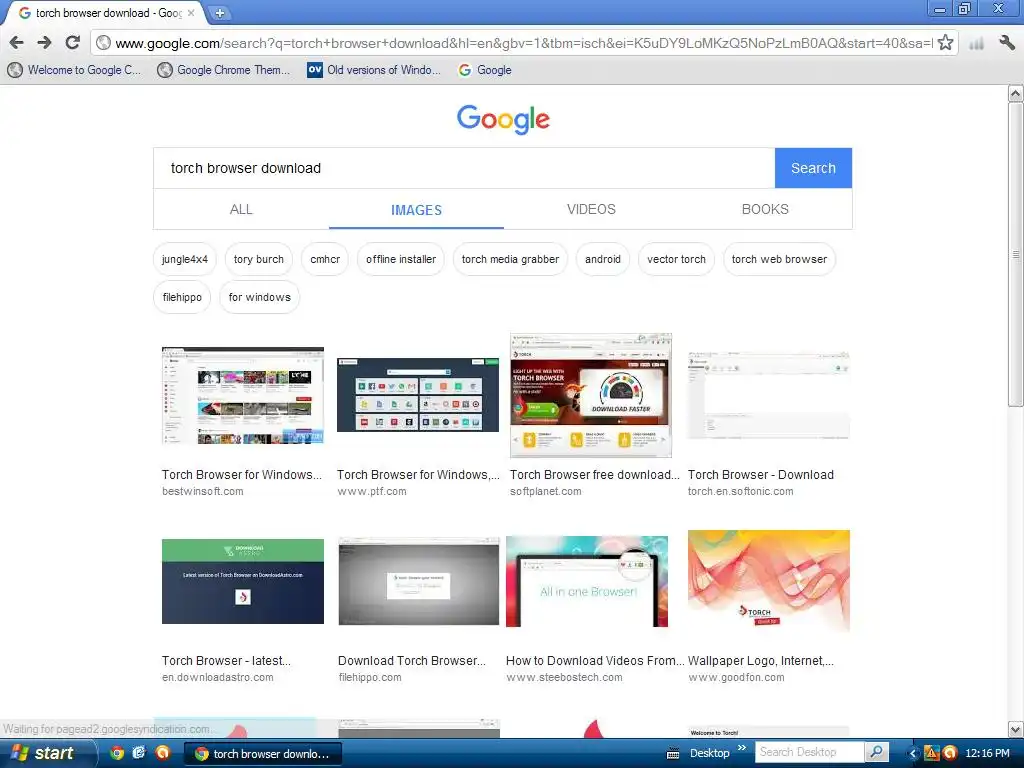The image size is (1024, 768).
Task: Select the jungle4x4 suggestion chip
Action: coord(185,259)
